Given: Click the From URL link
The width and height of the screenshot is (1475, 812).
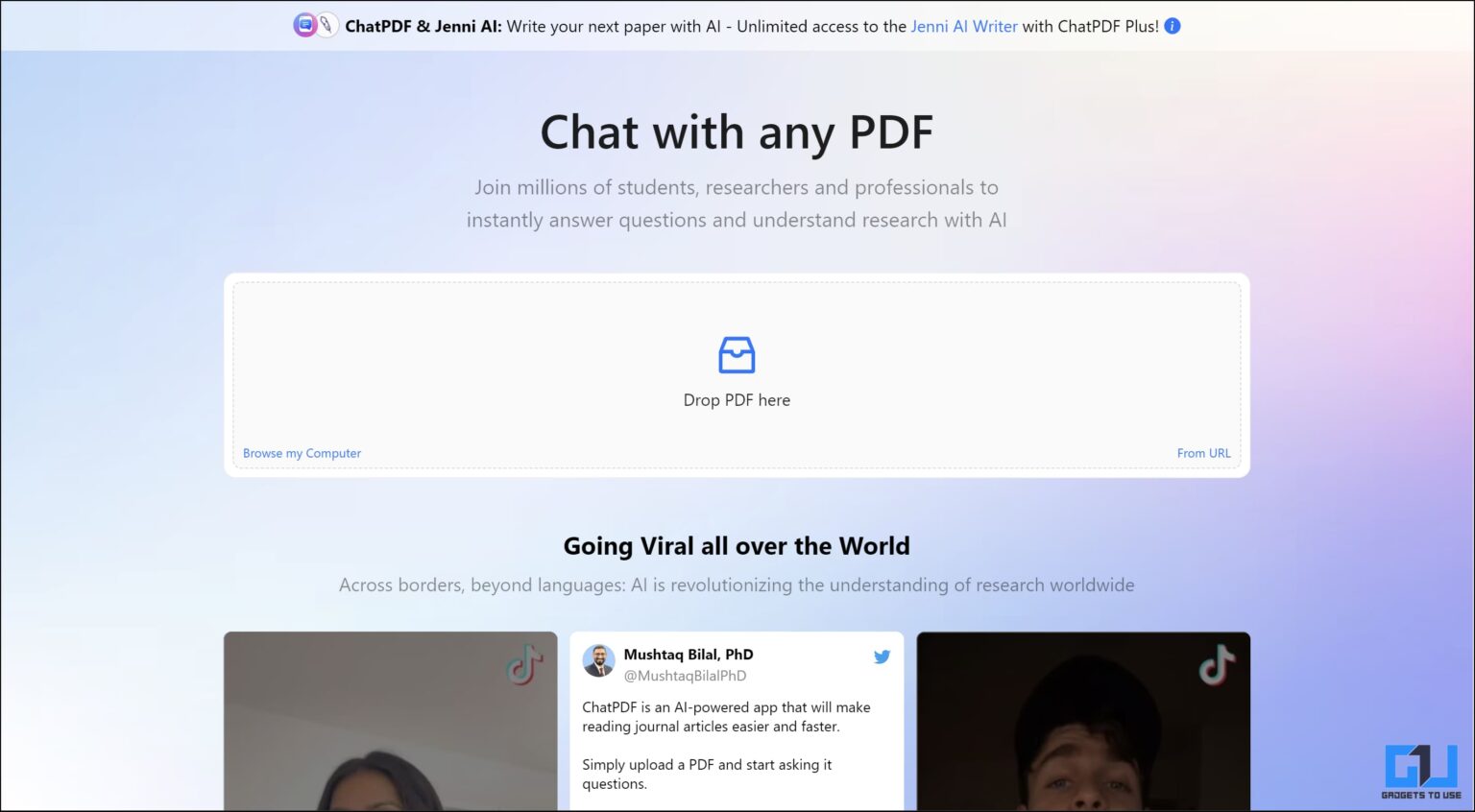Looking at the screenshot, I should click(x=1203, y=452).
